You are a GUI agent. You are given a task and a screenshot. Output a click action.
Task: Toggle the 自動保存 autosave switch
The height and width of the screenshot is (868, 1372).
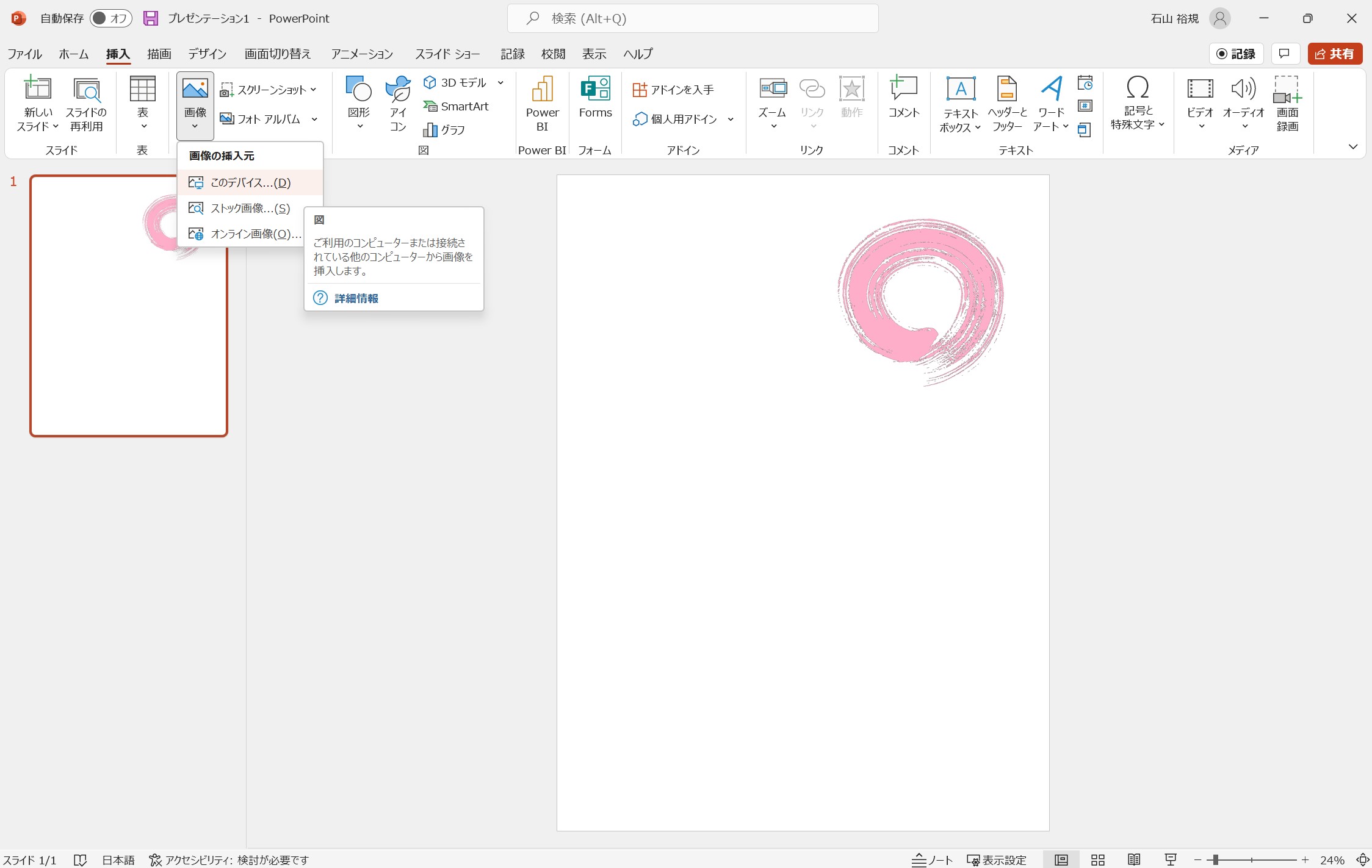tap(110, 18)
